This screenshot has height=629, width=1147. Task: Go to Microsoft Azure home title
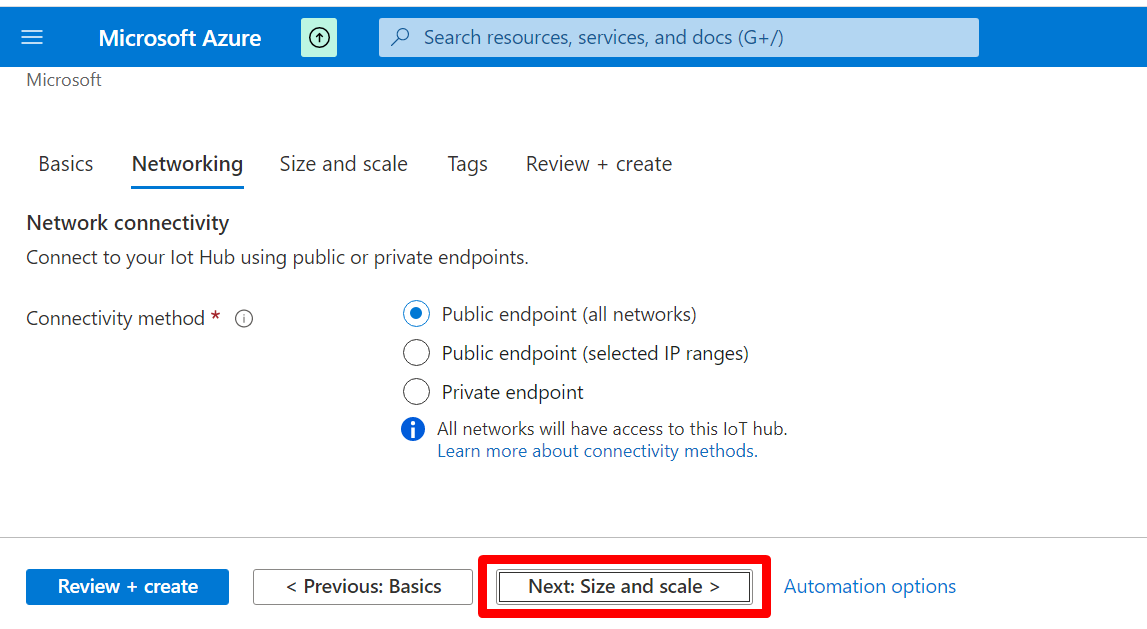pos(180,38)
